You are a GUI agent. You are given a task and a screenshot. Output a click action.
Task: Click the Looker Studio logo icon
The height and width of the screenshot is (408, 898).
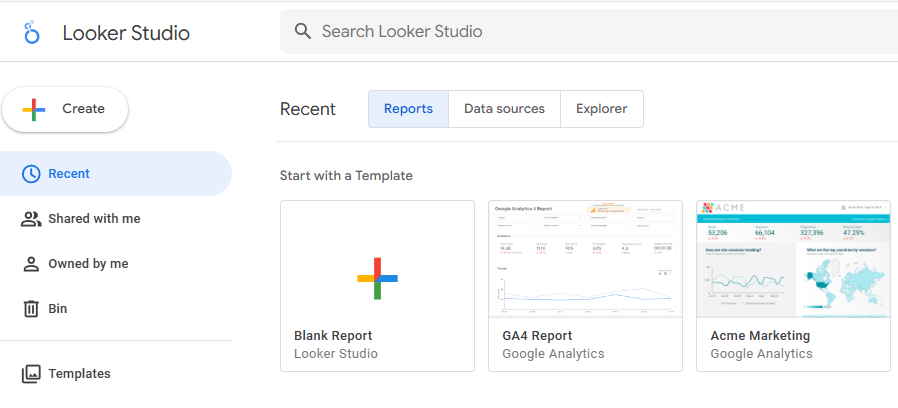(x=31, y=32)
